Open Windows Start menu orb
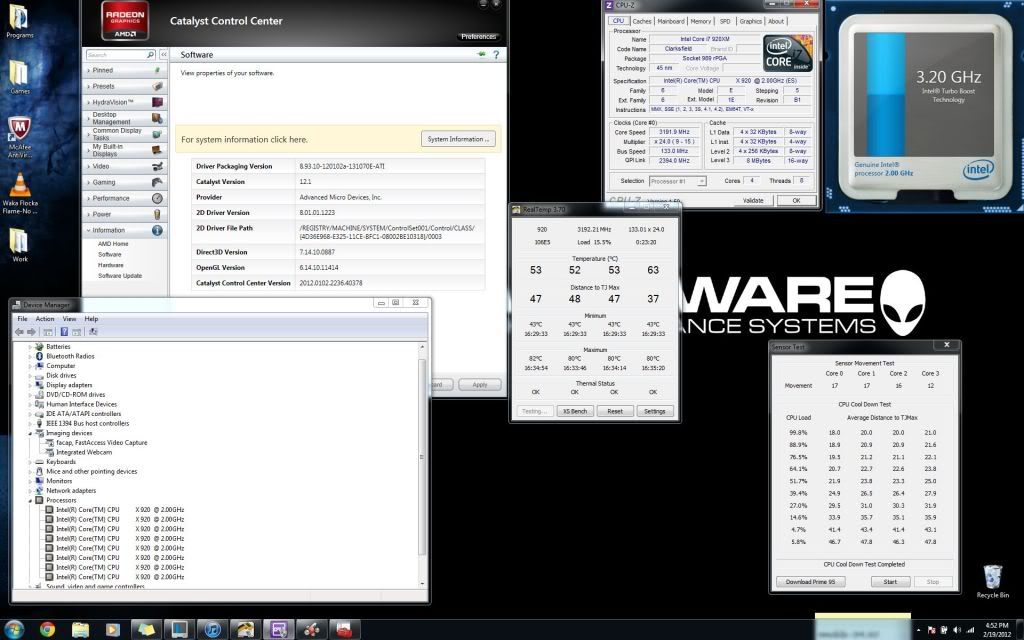Screen dimensions: 1024x640 pos(13,630)
